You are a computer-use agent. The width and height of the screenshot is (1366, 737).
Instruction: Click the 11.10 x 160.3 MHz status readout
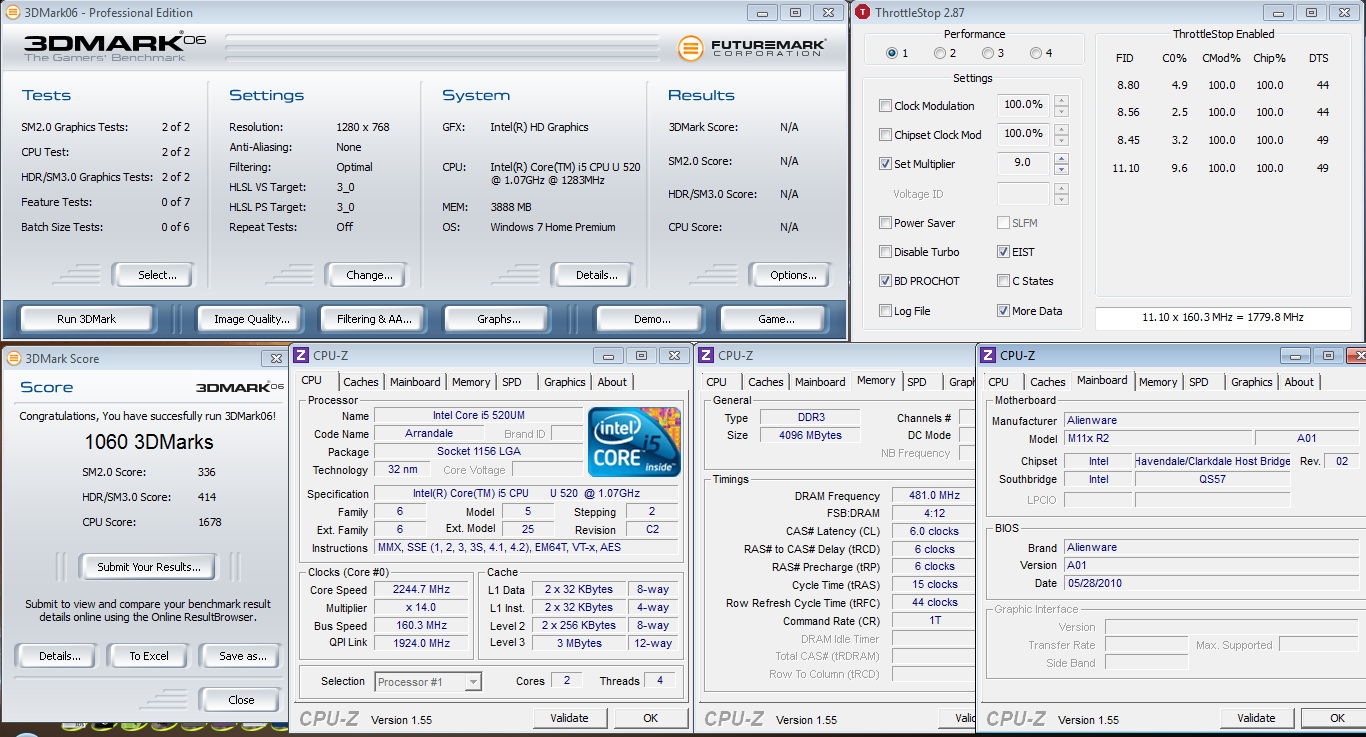coord(1223,318)
